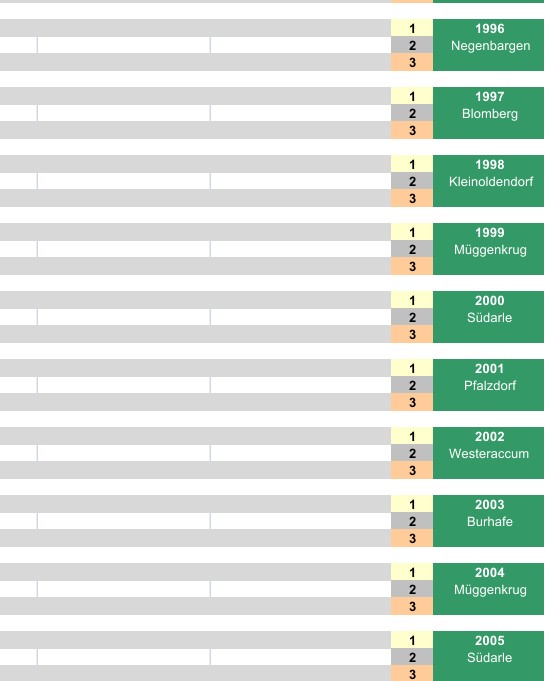Click rank 1 cell beside 1999 Müggenkrug

coord(412,232)
